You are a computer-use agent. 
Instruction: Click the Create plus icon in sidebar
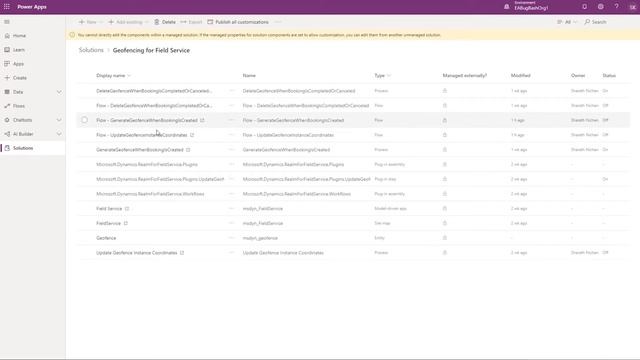7,78
